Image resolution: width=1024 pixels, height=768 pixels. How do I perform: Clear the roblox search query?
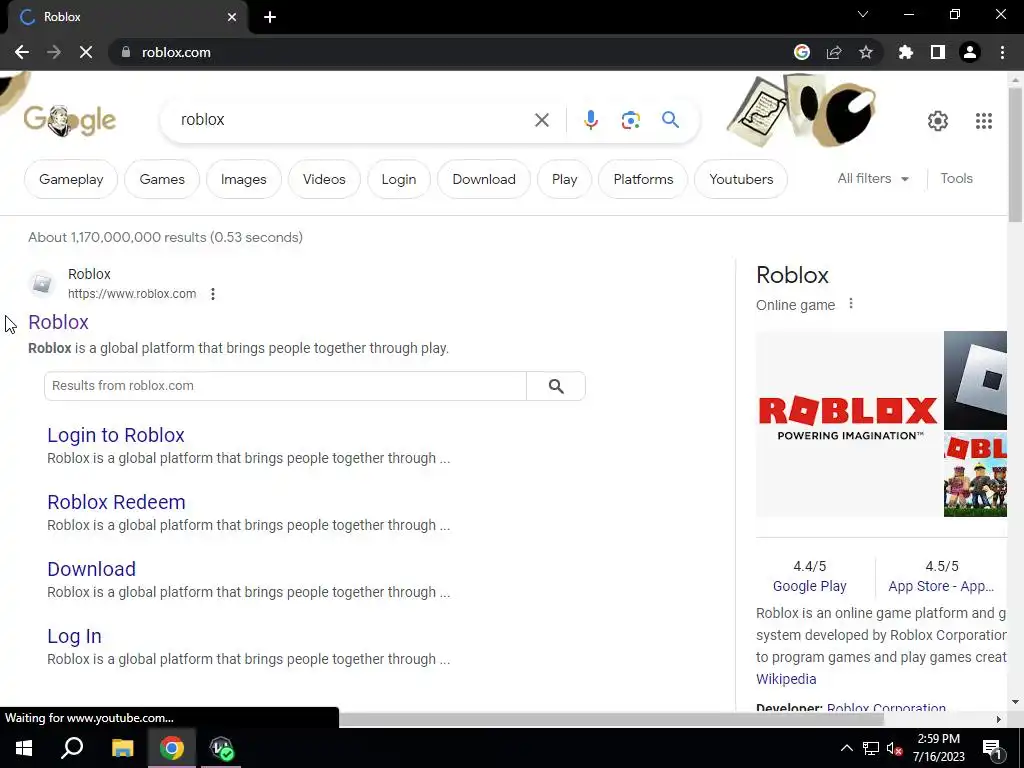(542, 120)
